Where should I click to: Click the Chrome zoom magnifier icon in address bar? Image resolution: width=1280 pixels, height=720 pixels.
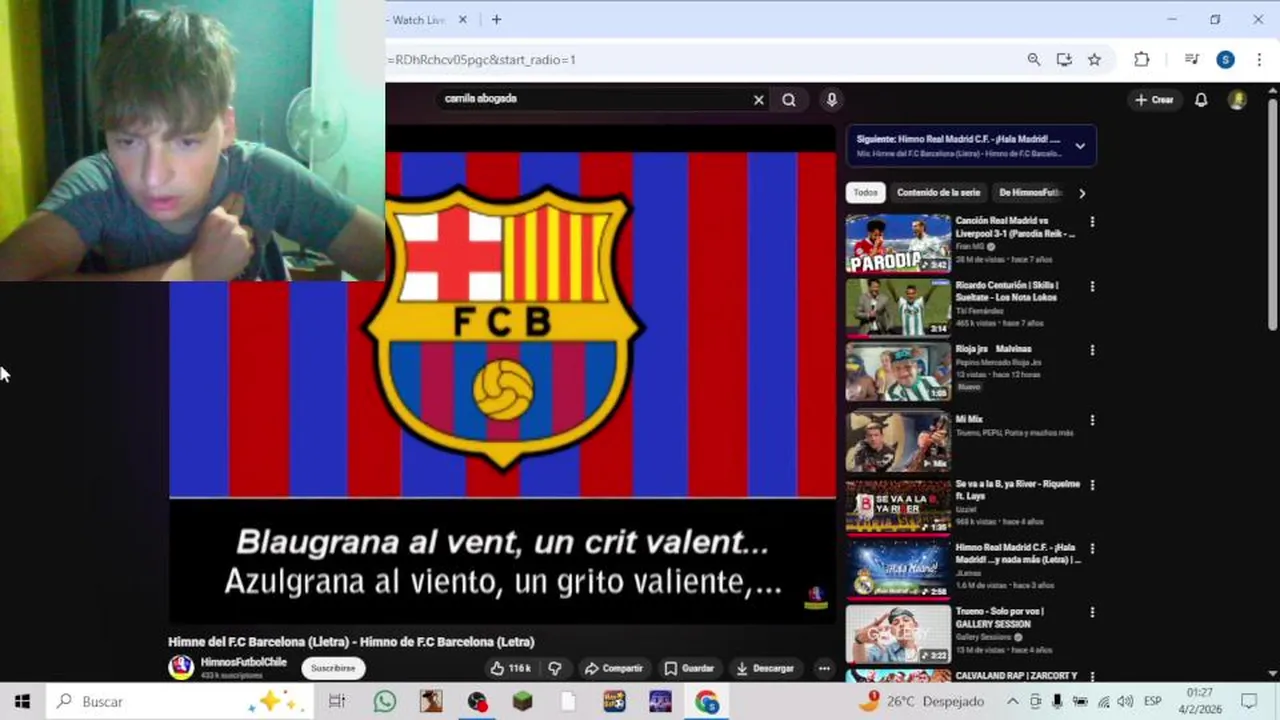[1033, 59]
